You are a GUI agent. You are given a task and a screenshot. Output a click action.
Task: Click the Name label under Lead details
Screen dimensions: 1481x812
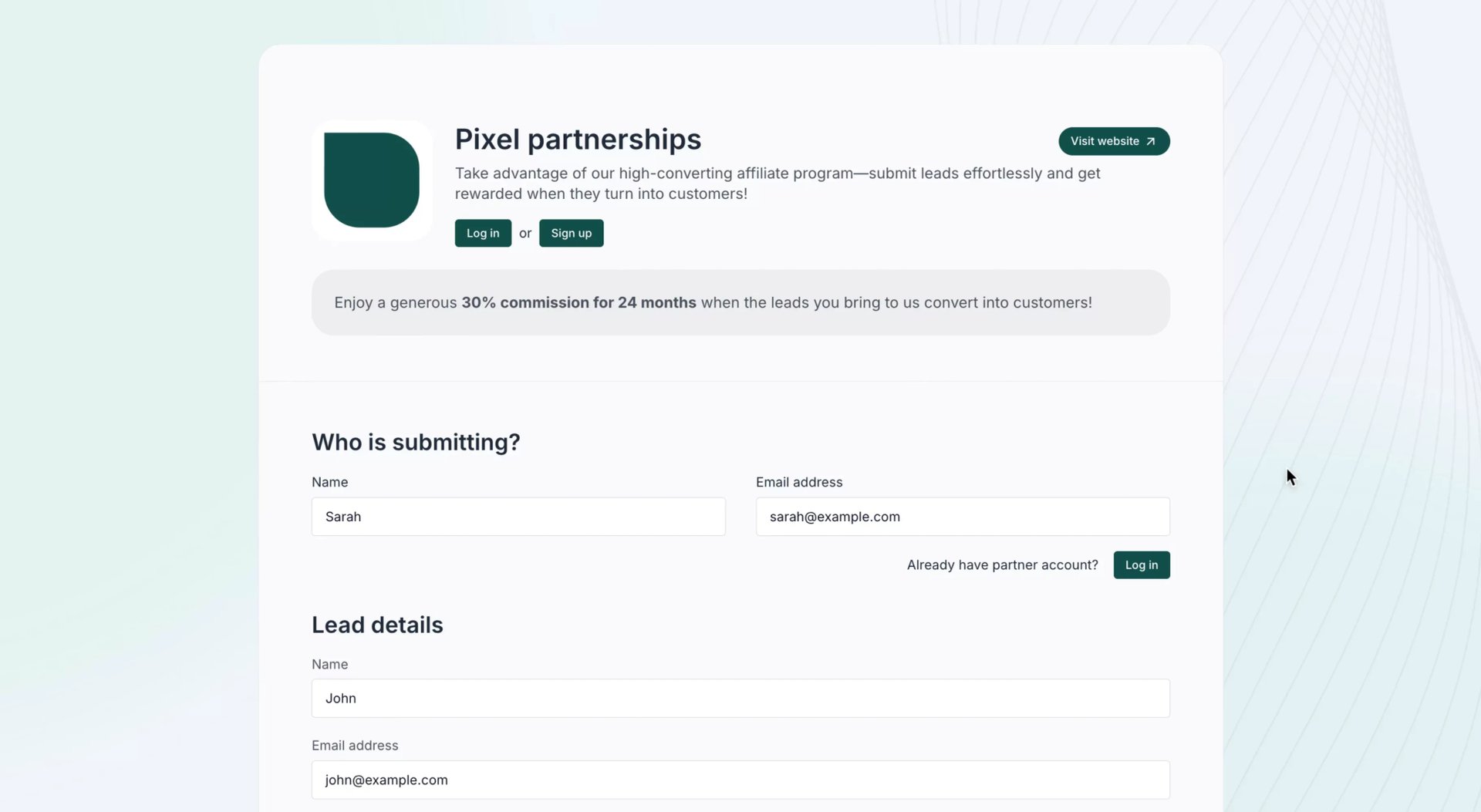pos(330,665)
